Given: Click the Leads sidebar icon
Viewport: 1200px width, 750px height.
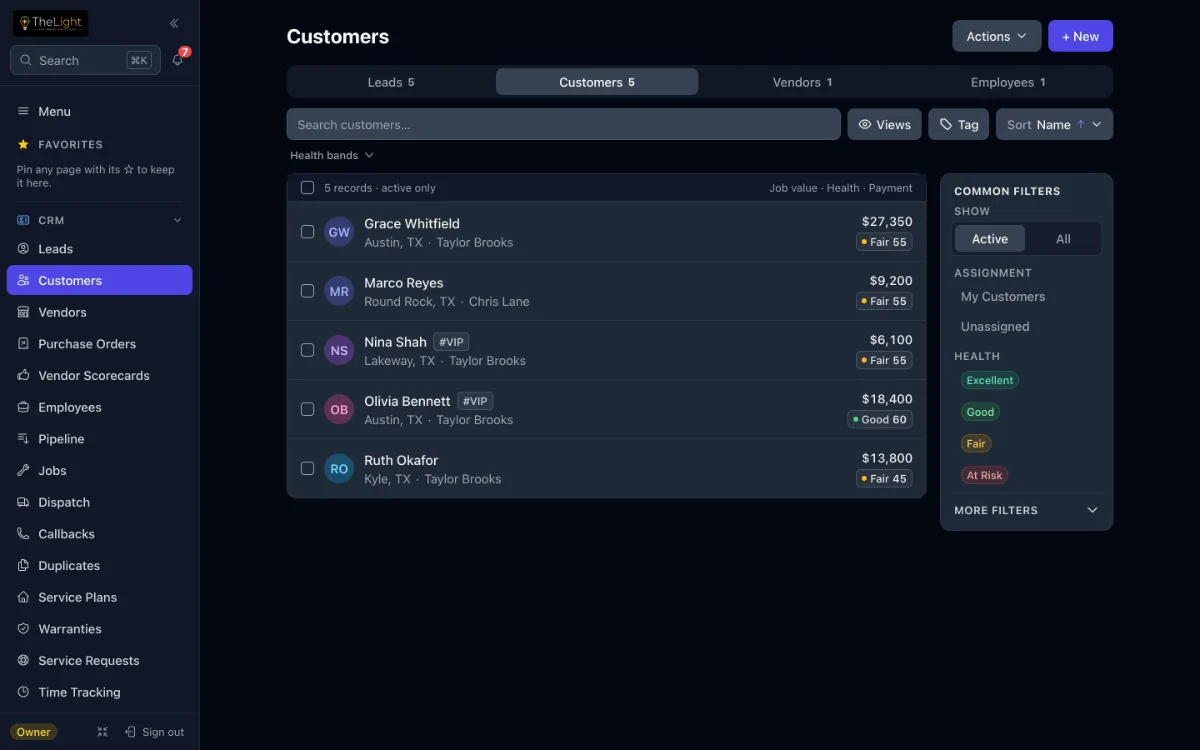Looking at the screenshot, I should coord(23,249).
